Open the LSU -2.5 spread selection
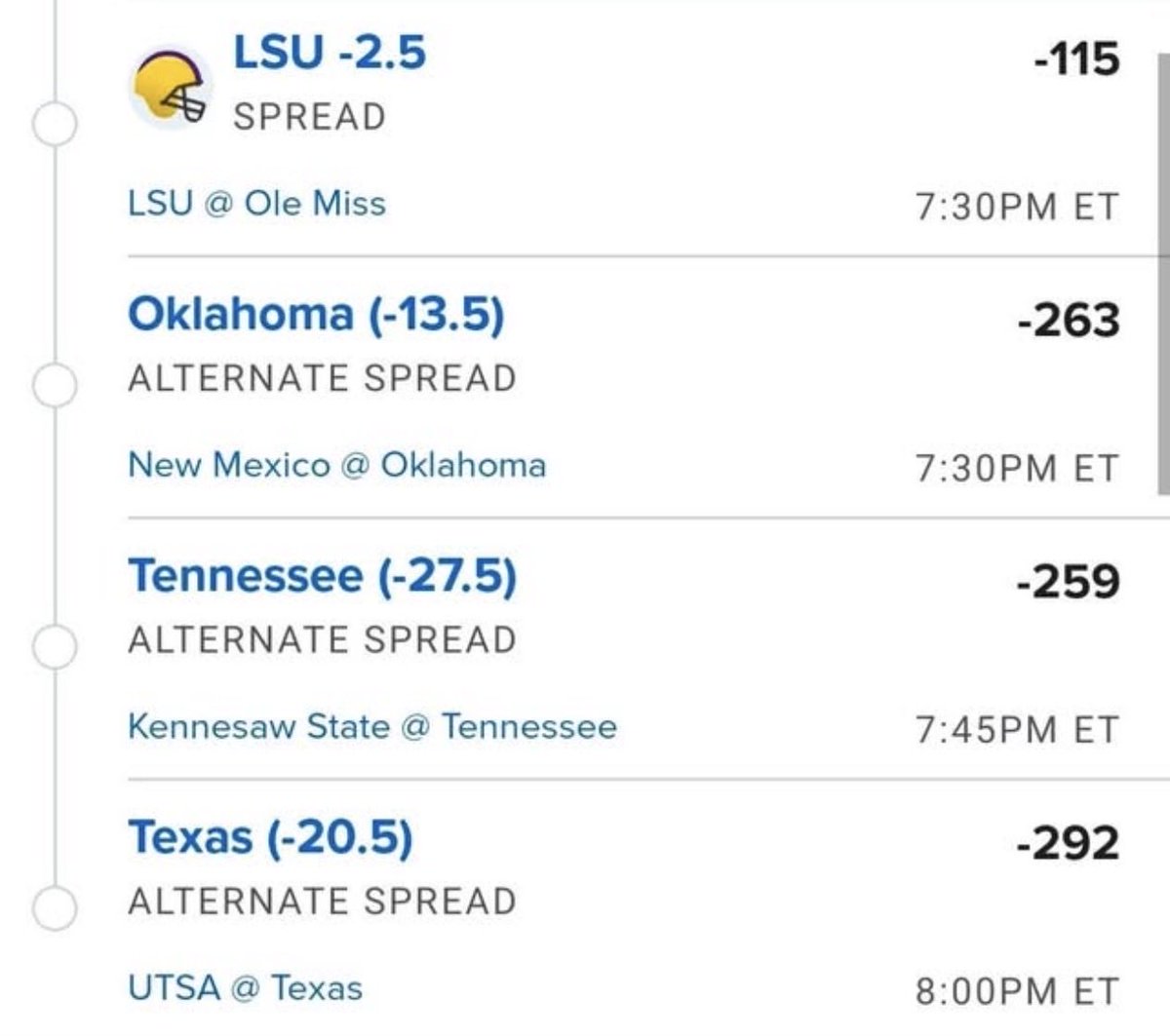 [x=330, y=52]
